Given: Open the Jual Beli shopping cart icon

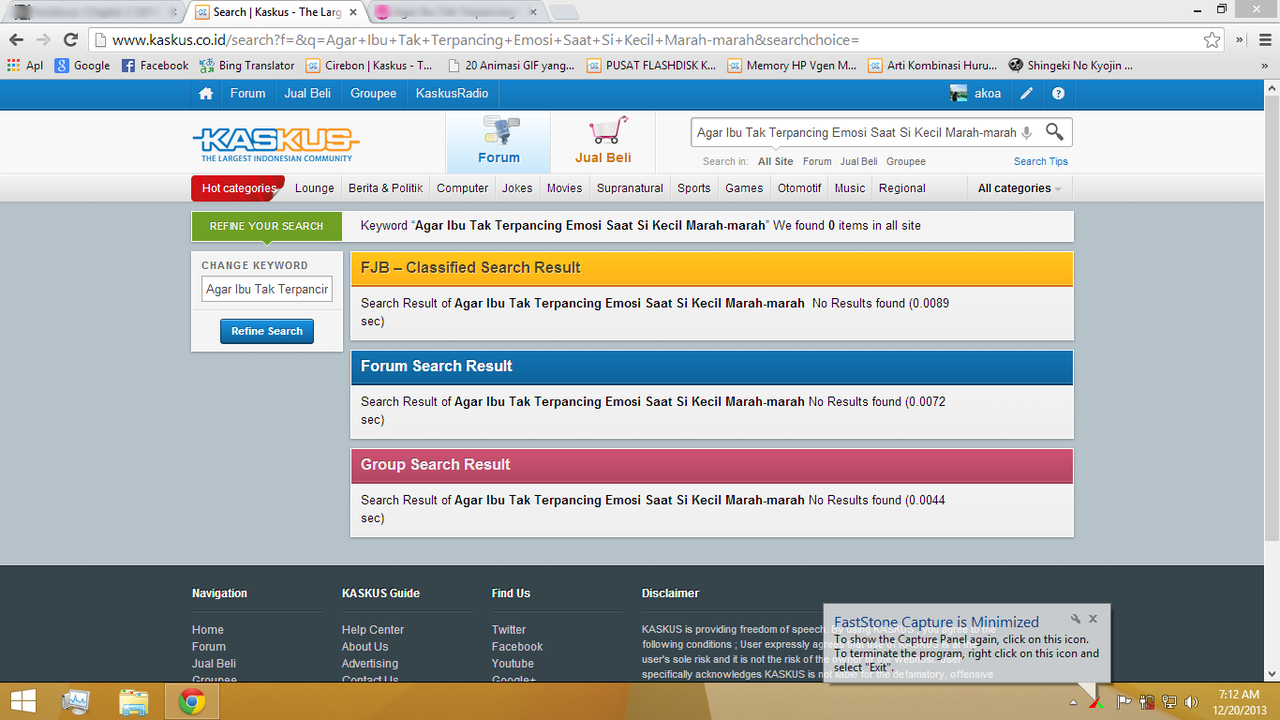Looking at the screenshot, I should pos(604,141).
